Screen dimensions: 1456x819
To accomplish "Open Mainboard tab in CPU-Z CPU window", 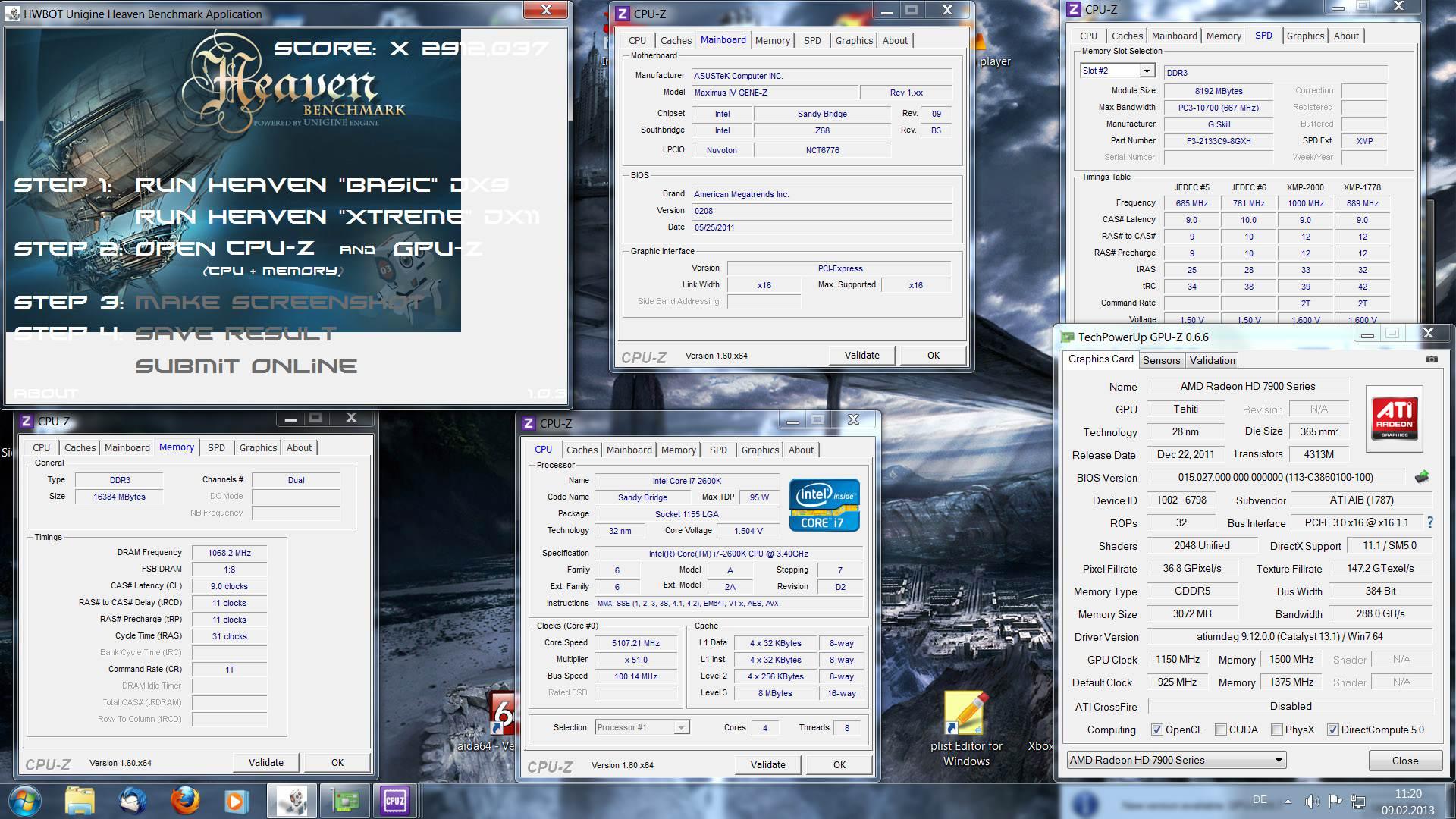I will click(629, 450).
